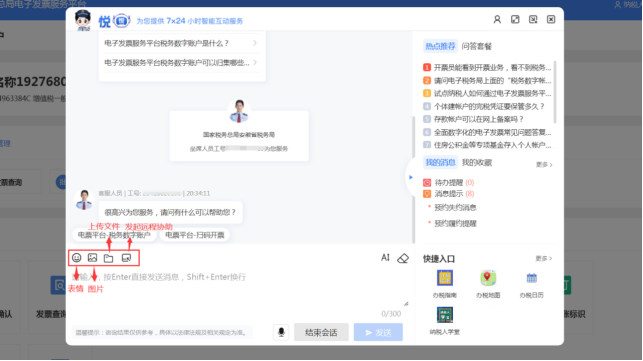Click the user profile icon in header
The height and width of the screenshot is (361, 643).
pos(497,19)
